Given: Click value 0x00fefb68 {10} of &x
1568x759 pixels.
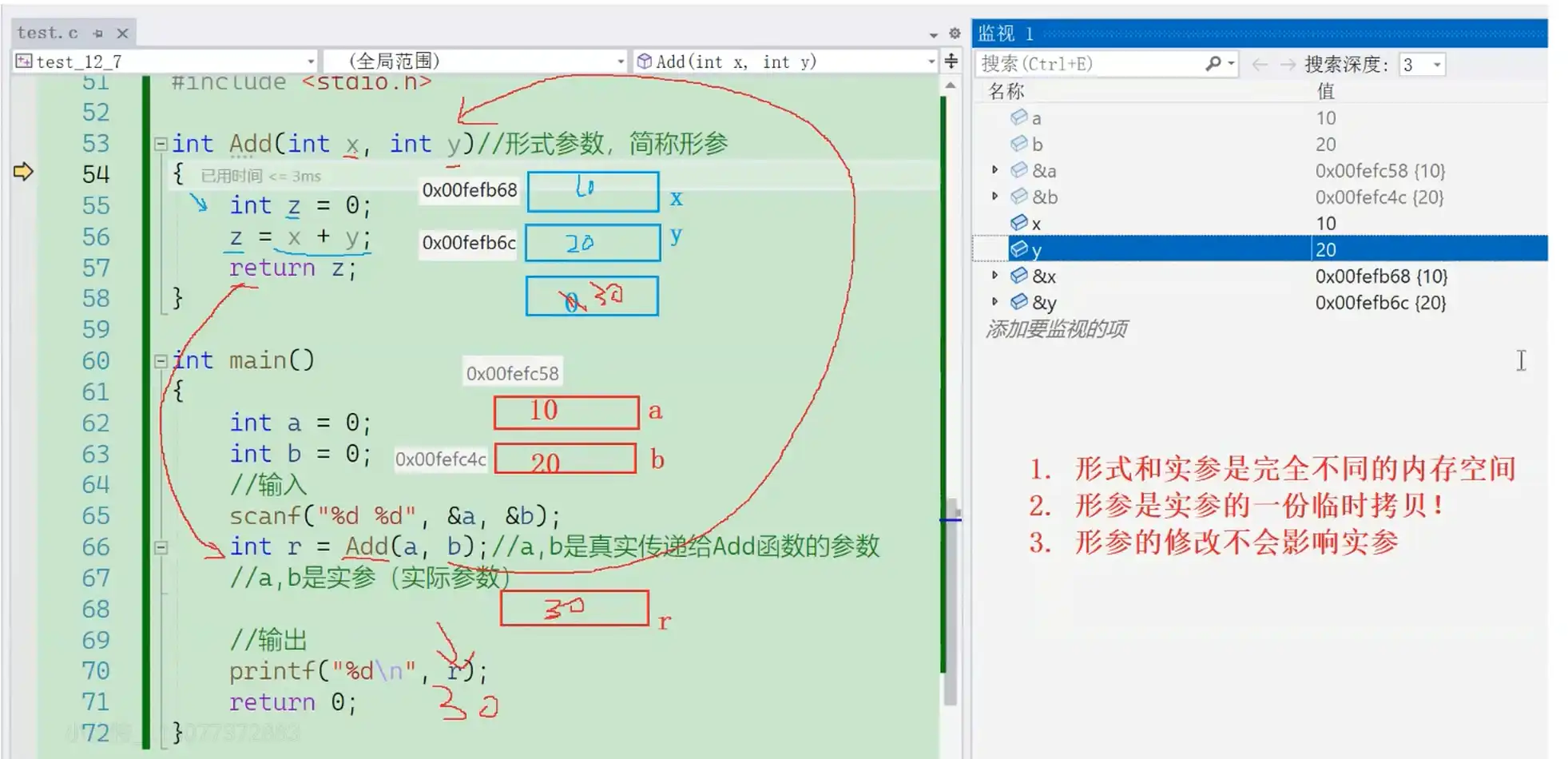Looking at the screenshot, I should pos(1381,276).
